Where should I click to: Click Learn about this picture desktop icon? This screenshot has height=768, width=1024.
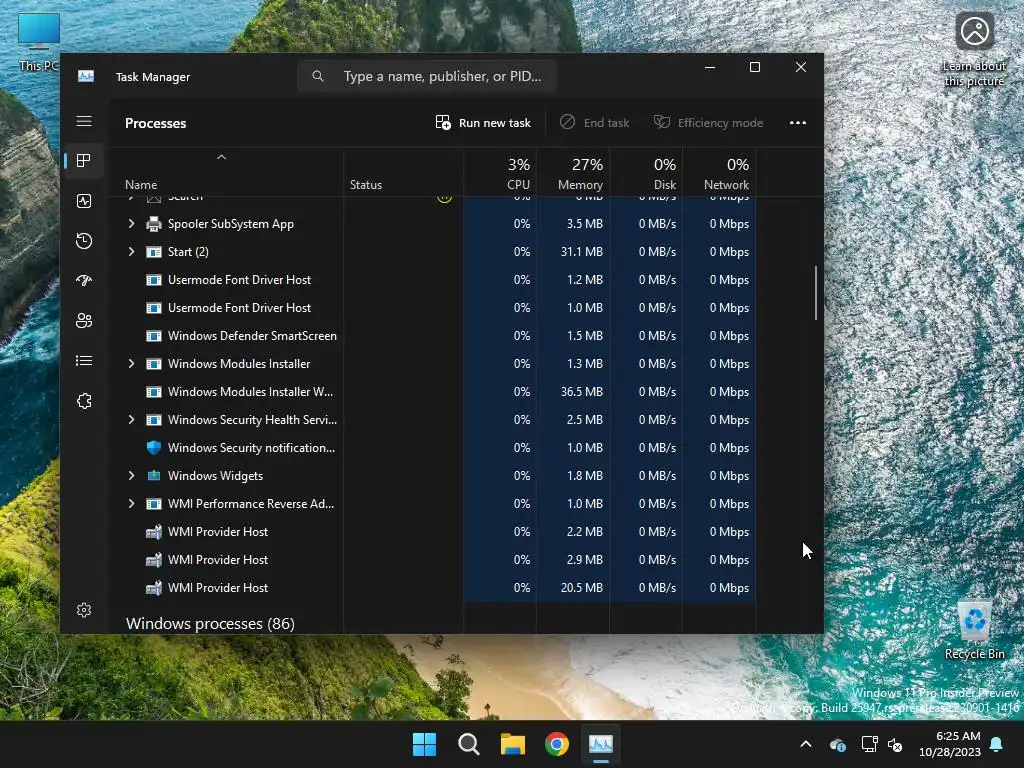(974, 50)
